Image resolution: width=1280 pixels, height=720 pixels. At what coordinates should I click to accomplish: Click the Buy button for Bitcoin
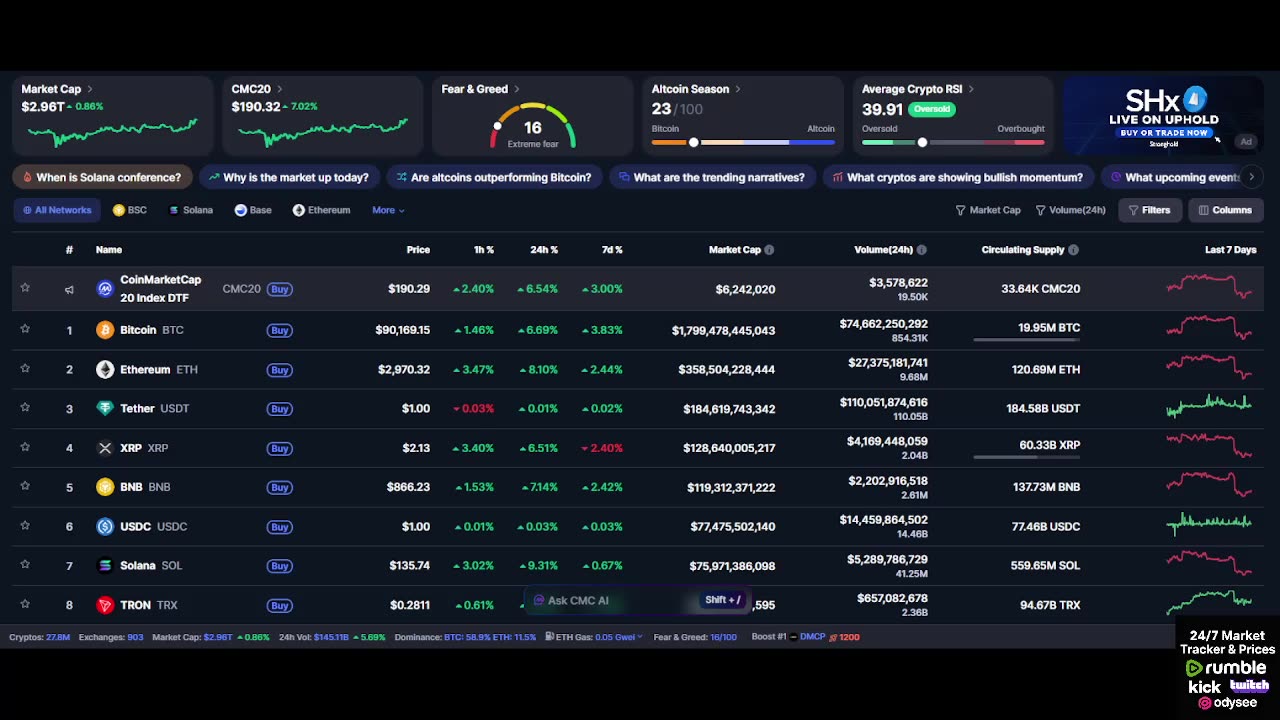280,330
